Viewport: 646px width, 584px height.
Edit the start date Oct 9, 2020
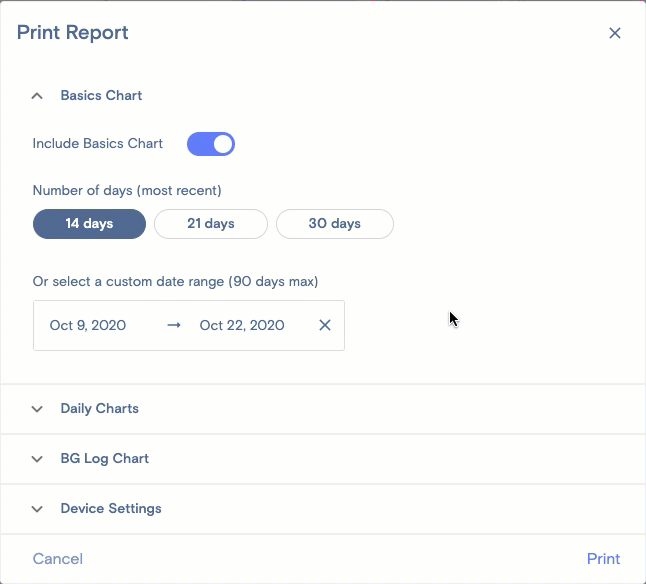[x=88, y=325]
